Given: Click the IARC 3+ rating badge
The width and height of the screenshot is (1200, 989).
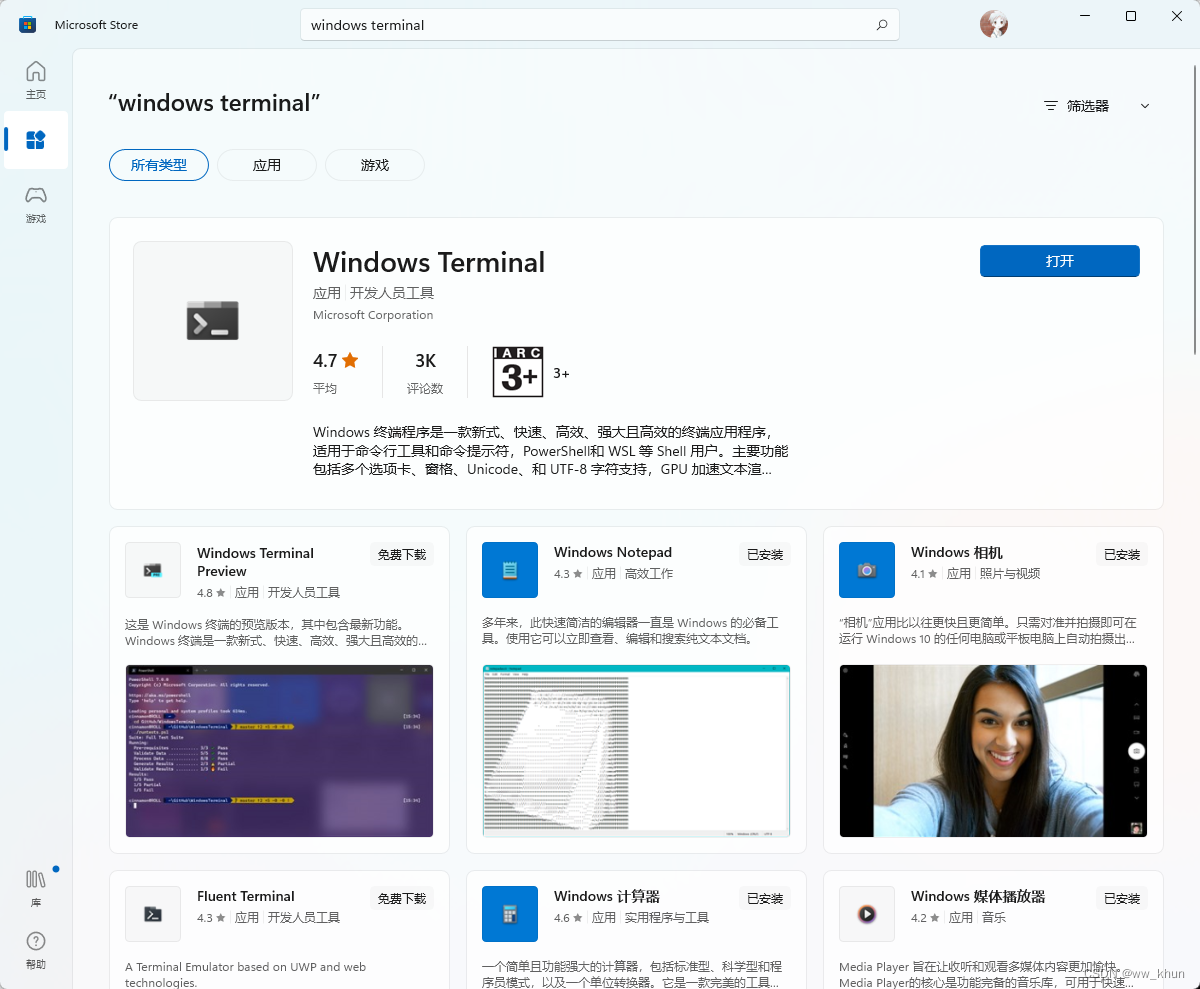Looking at the screenshot, I should [x=518, y=372].
